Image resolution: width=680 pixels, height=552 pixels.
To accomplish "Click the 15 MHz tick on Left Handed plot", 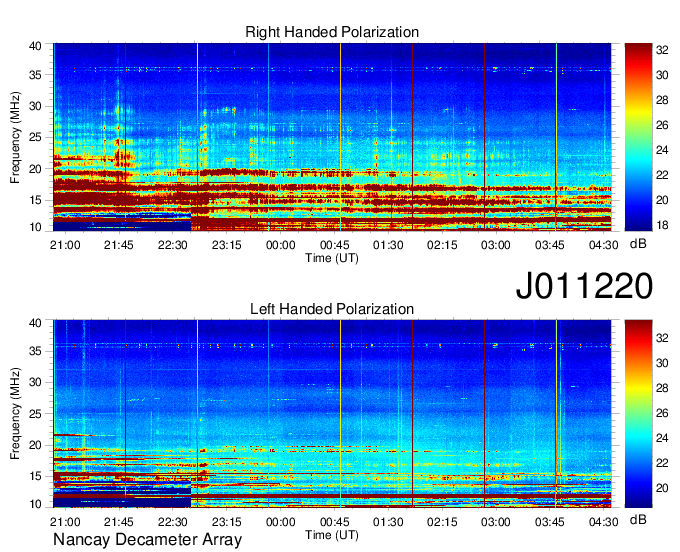I will click(35, 477).
